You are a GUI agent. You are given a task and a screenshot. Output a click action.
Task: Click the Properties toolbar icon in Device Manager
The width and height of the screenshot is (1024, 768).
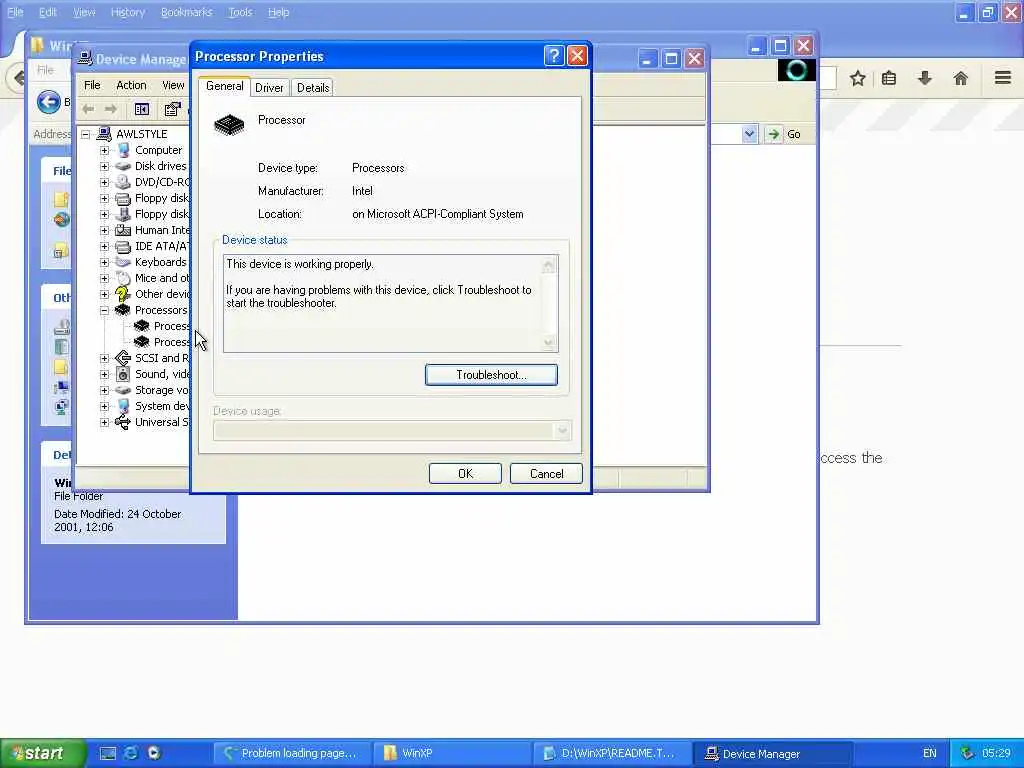[x=172, y=109]
